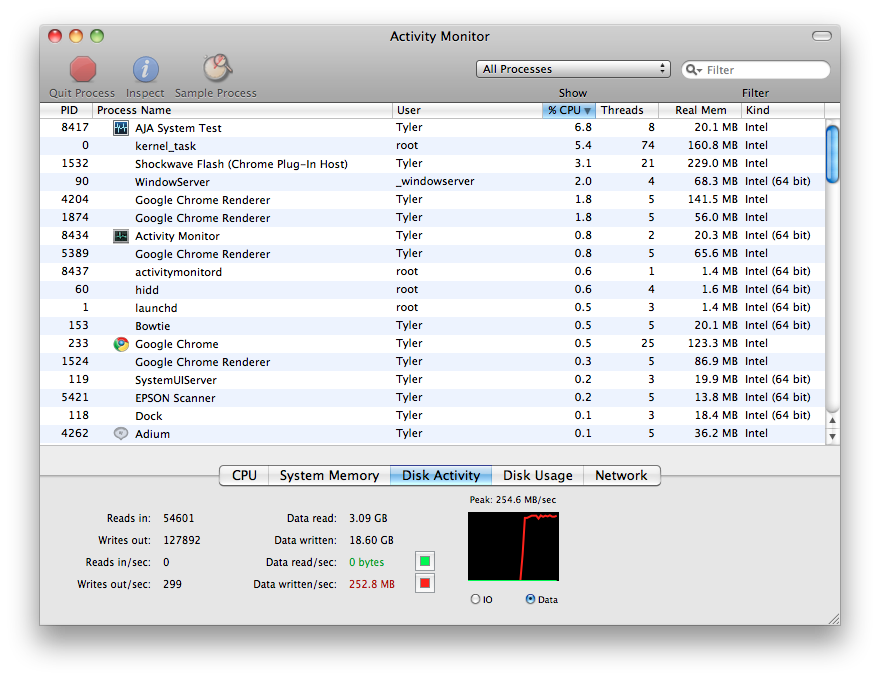
Task: Click the scrollbar up arrow
Action: point(833,420)
